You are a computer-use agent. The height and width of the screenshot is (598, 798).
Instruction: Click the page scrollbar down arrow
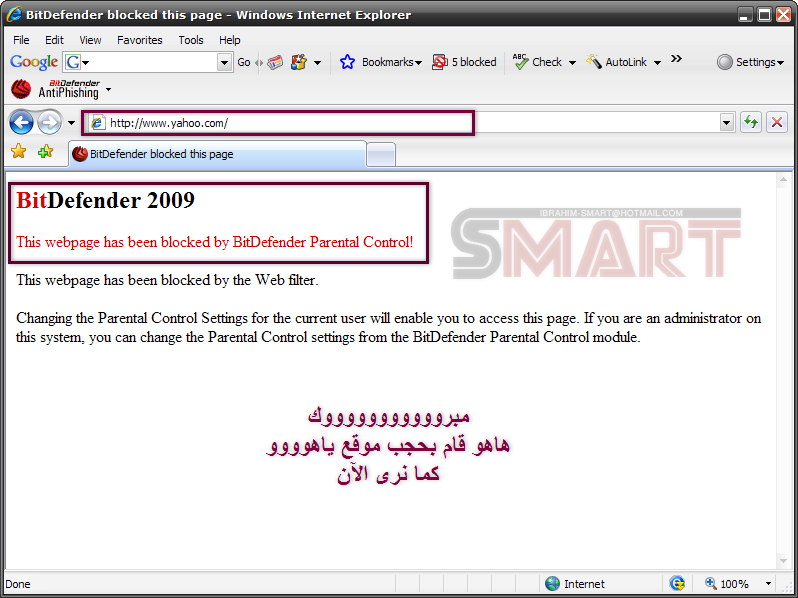point(783,561)
